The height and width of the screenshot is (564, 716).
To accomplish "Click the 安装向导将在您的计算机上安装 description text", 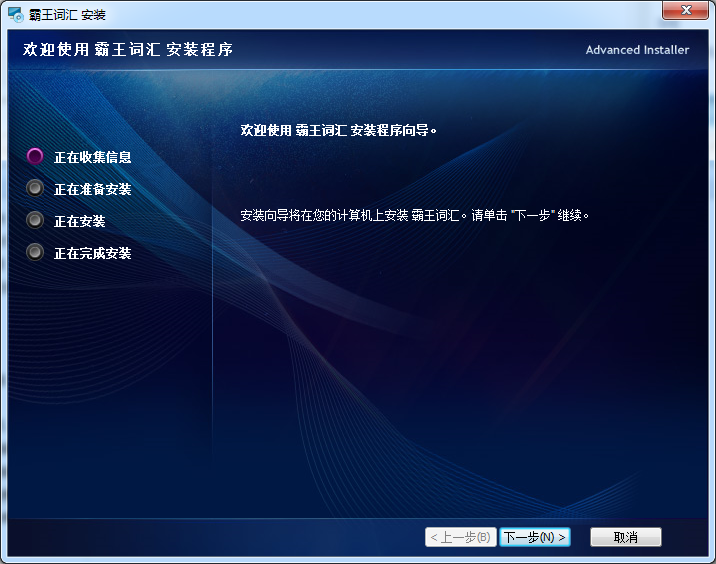I will point(415,215).
